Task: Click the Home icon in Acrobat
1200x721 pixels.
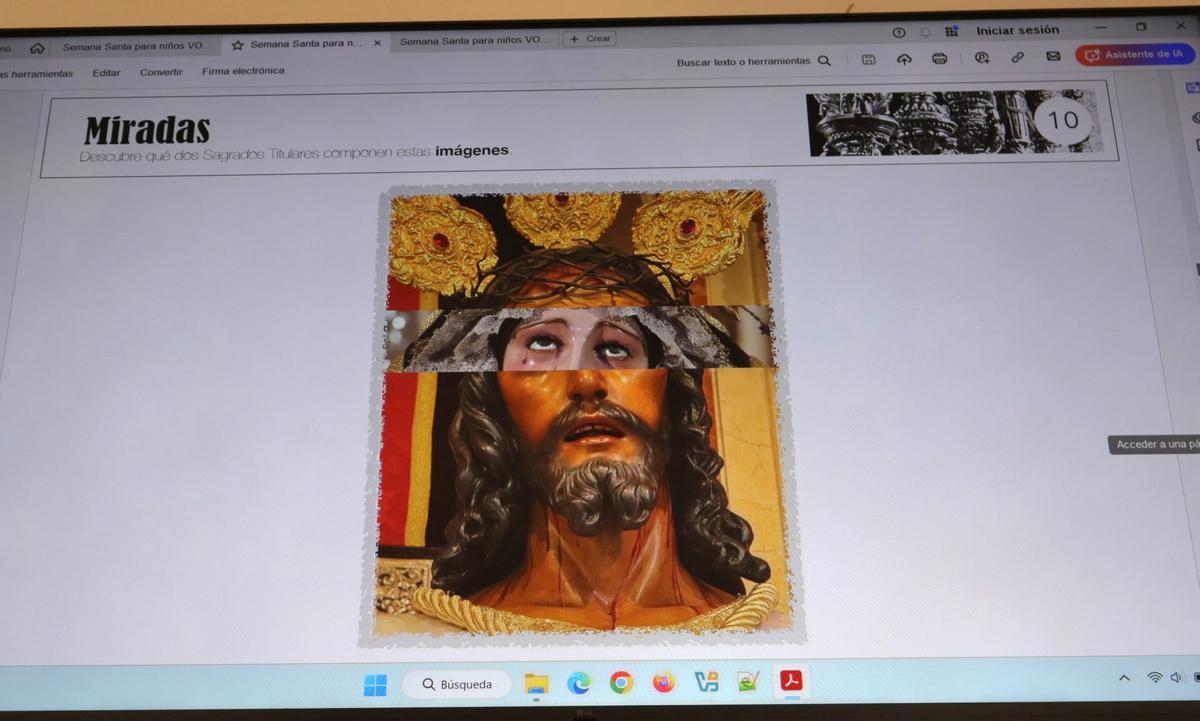Action: pos(37,47)
